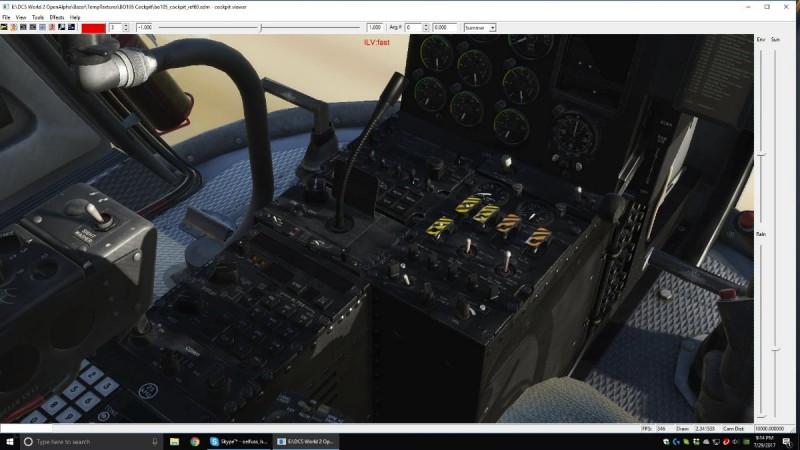Click the 0.000 argument value field
The width and height of the screenshot is (800, 450).
445,28
